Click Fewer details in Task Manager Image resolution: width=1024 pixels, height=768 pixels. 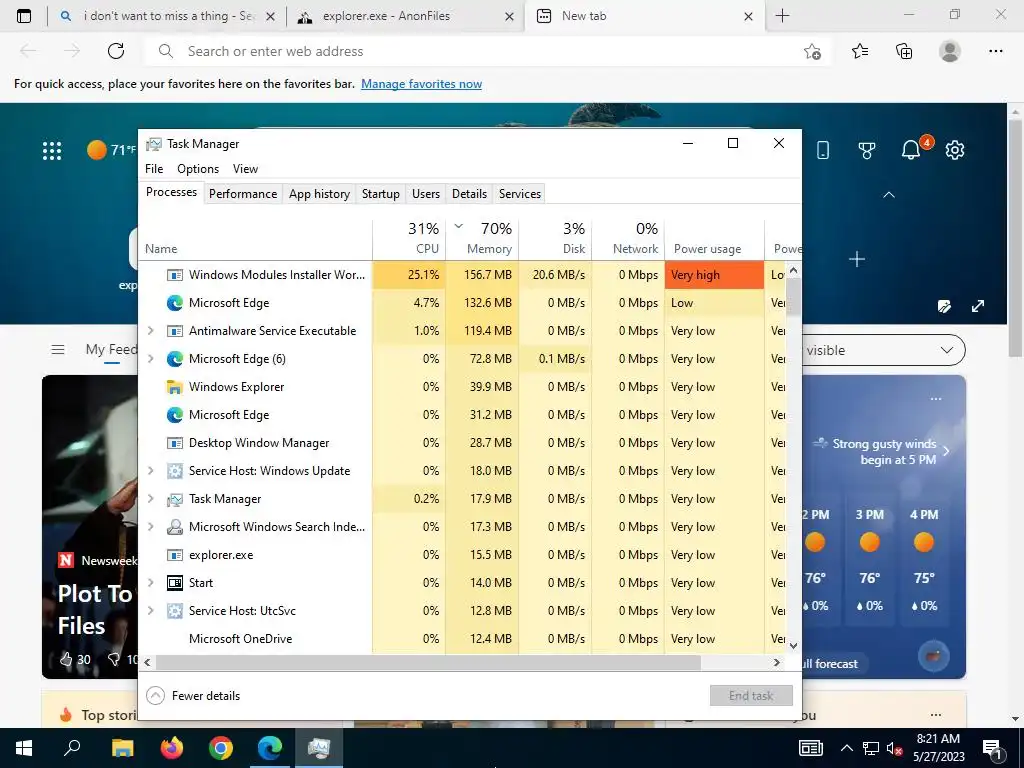193,696
